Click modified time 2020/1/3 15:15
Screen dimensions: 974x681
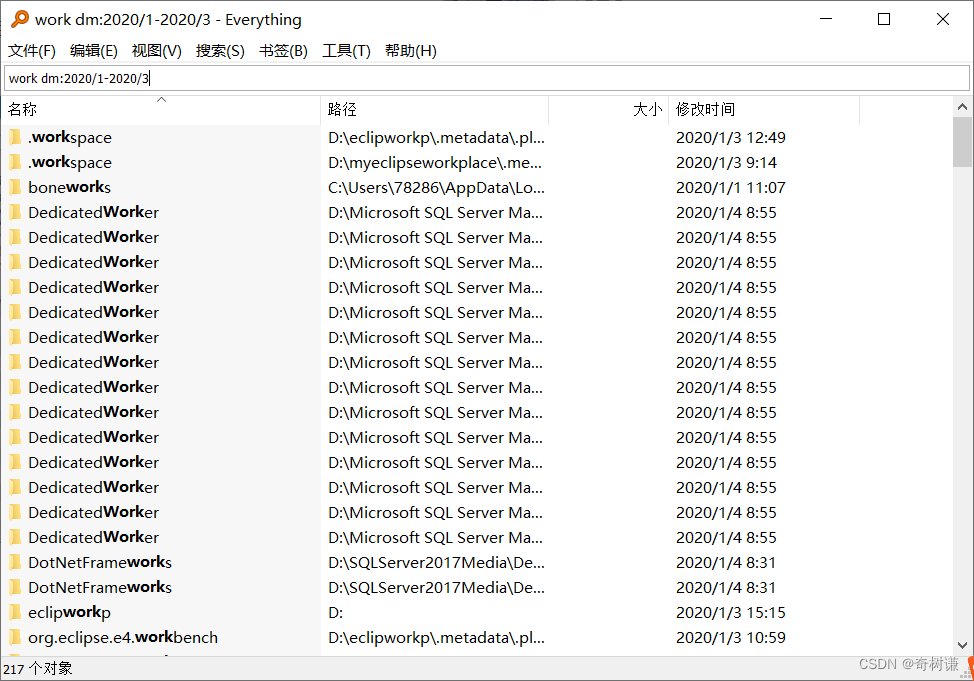pyautogui.click(x=730, y=613)
